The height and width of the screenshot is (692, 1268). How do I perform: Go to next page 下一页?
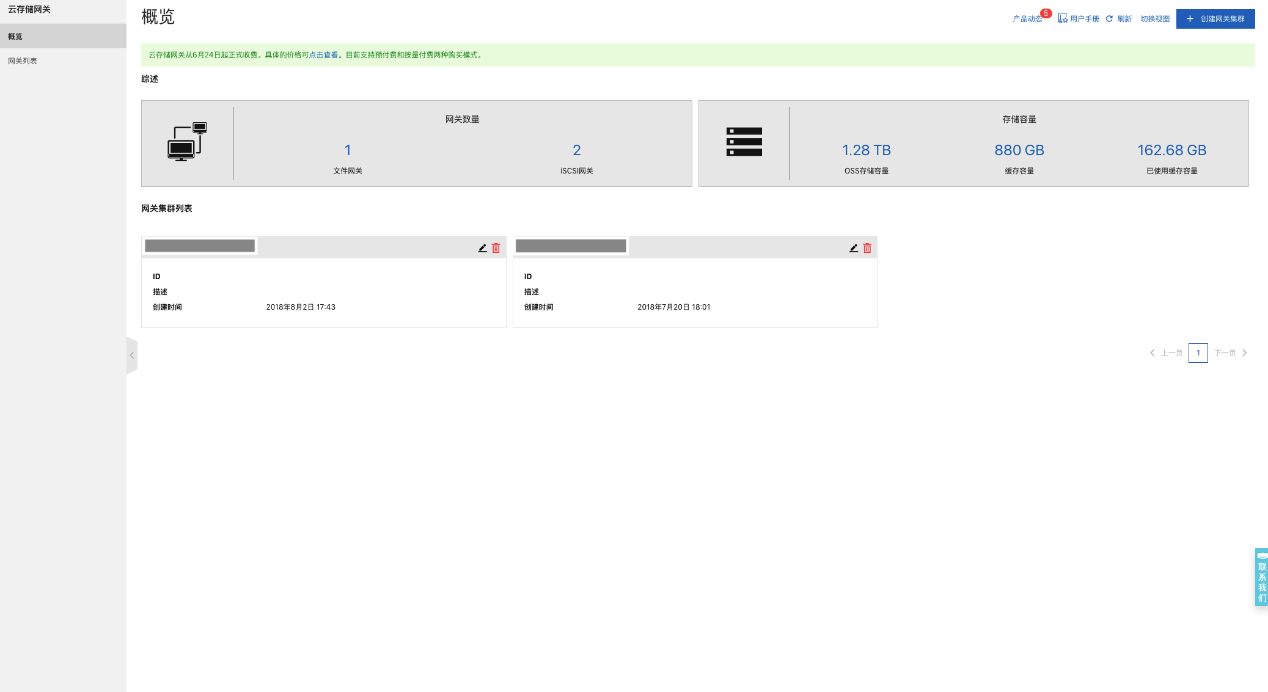pyautogui.click(x=1231, y=353)
